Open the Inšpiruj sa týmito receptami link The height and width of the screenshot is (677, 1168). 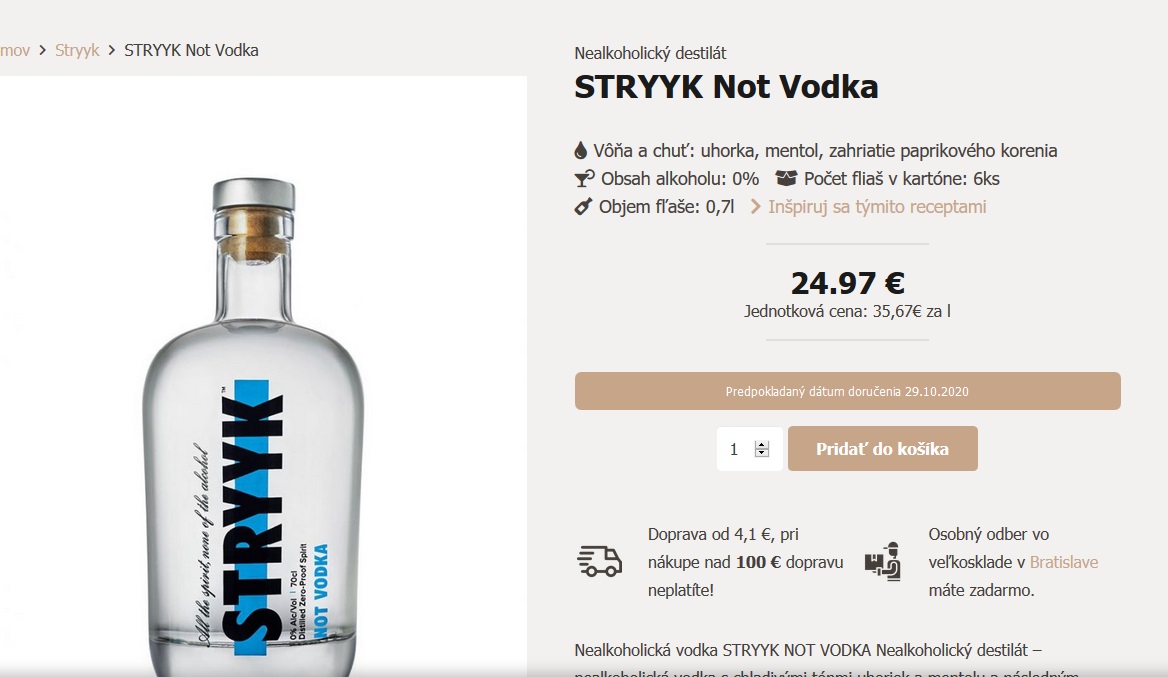click(x=877, y=207)
